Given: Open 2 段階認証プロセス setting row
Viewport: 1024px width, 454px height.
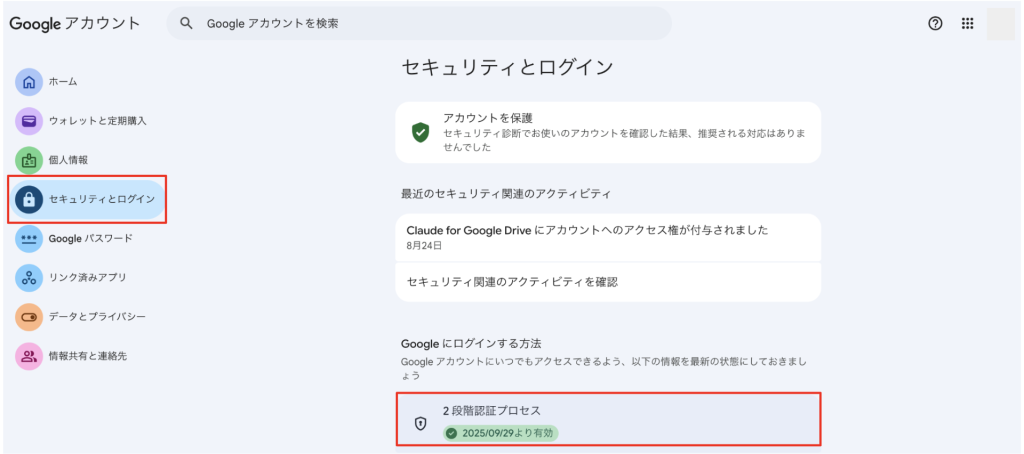Looking at the screenshot, I should pyautogui.click(x=608, y=421).
